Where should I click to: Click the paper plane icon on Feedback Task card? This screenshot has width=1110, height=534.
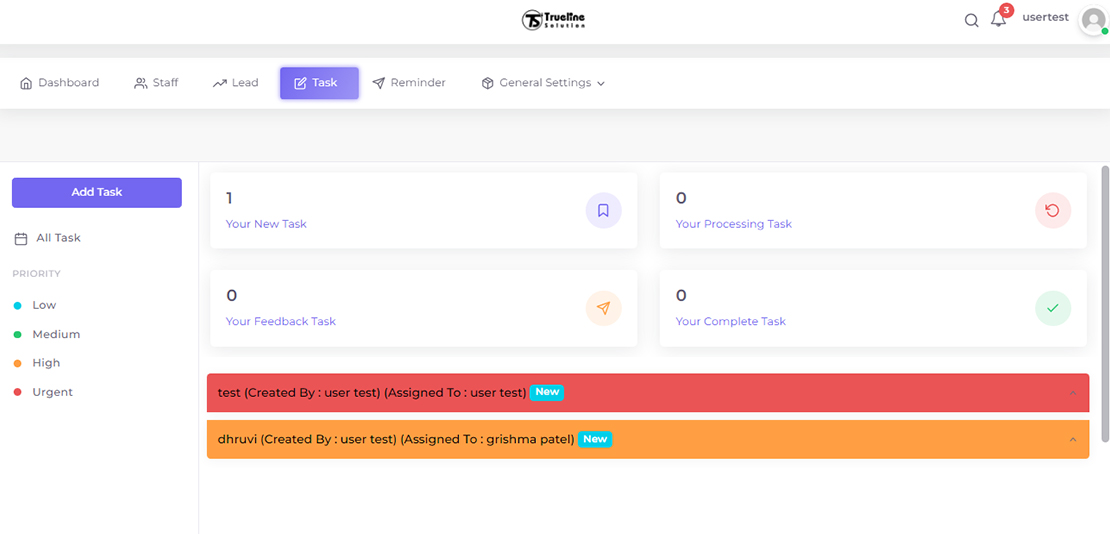pos(603,308)
